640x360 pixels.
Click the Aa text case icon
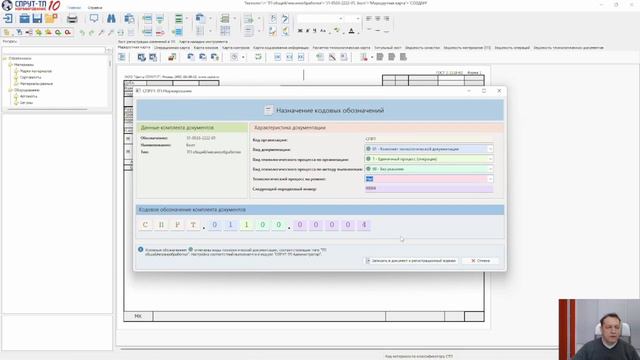(x=323, y=31)
